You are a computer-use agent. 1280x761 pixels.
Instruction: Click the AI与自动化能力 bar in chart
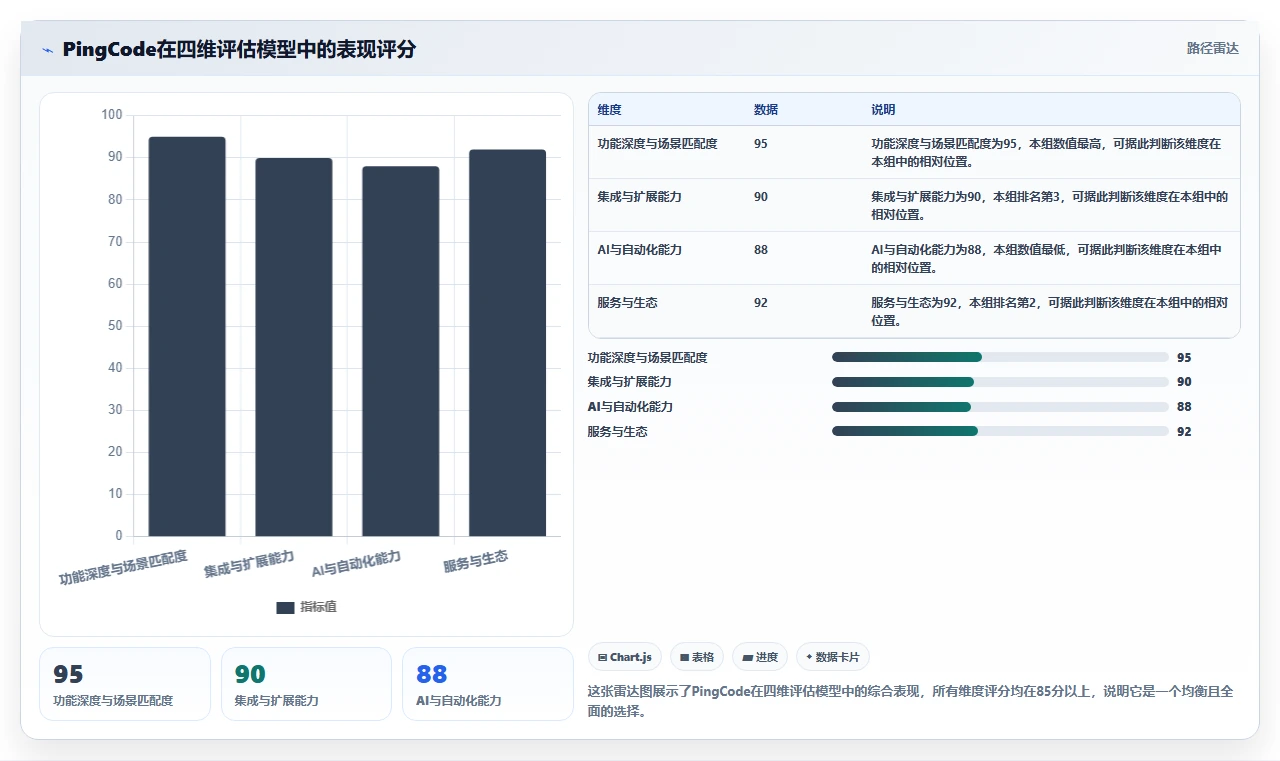pyautogui.click(x=400, y=351)
